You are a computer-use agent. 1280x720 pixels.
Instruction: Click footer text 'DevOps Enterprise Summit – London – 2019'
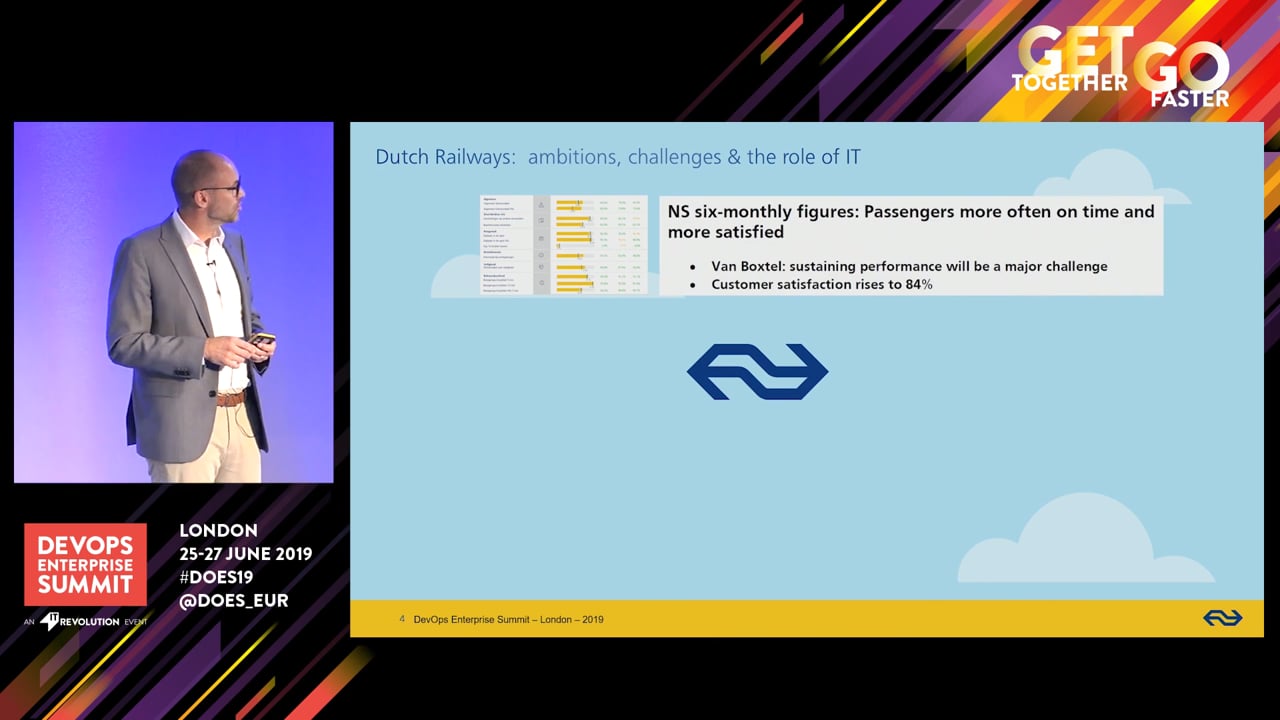(508, 620)
